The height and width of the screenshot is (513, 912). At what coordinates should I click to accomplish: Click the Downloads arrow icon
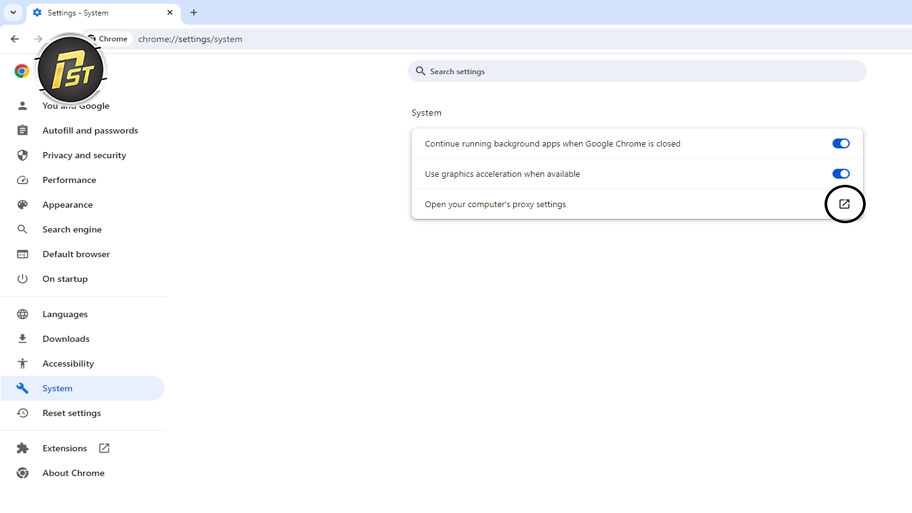pos(22,339)
